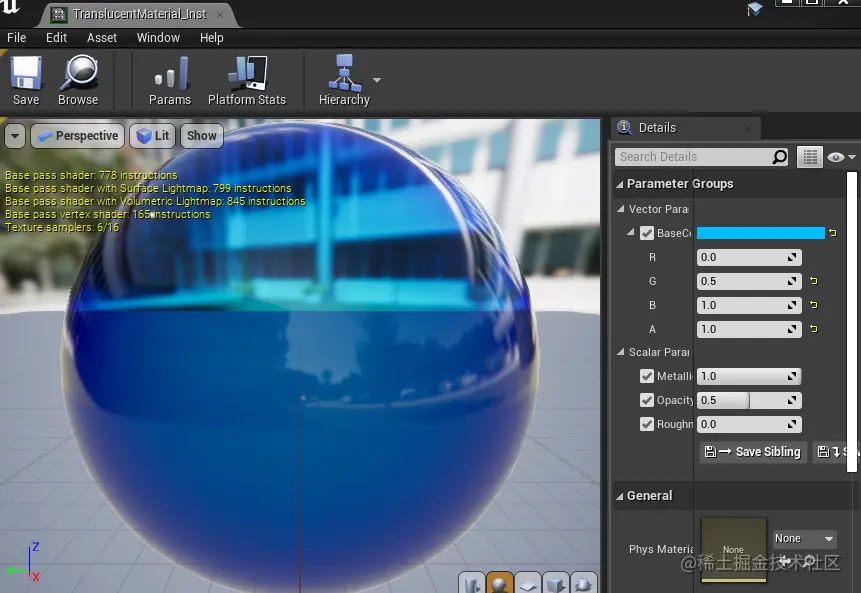Uncheck the Roughness parameter override

coord(647,424)
